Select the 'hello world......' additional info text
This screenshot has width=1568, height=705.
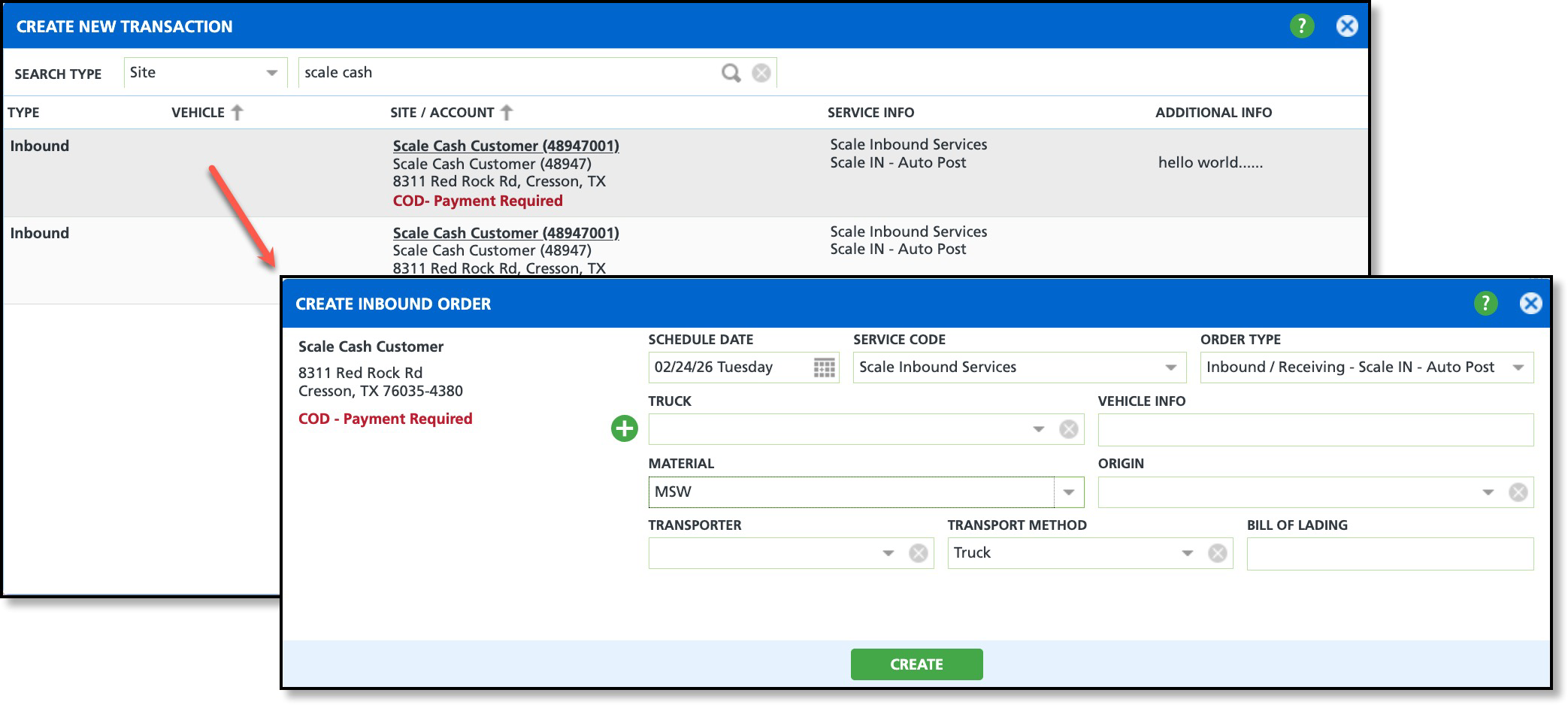click(x=1210, y=163)
